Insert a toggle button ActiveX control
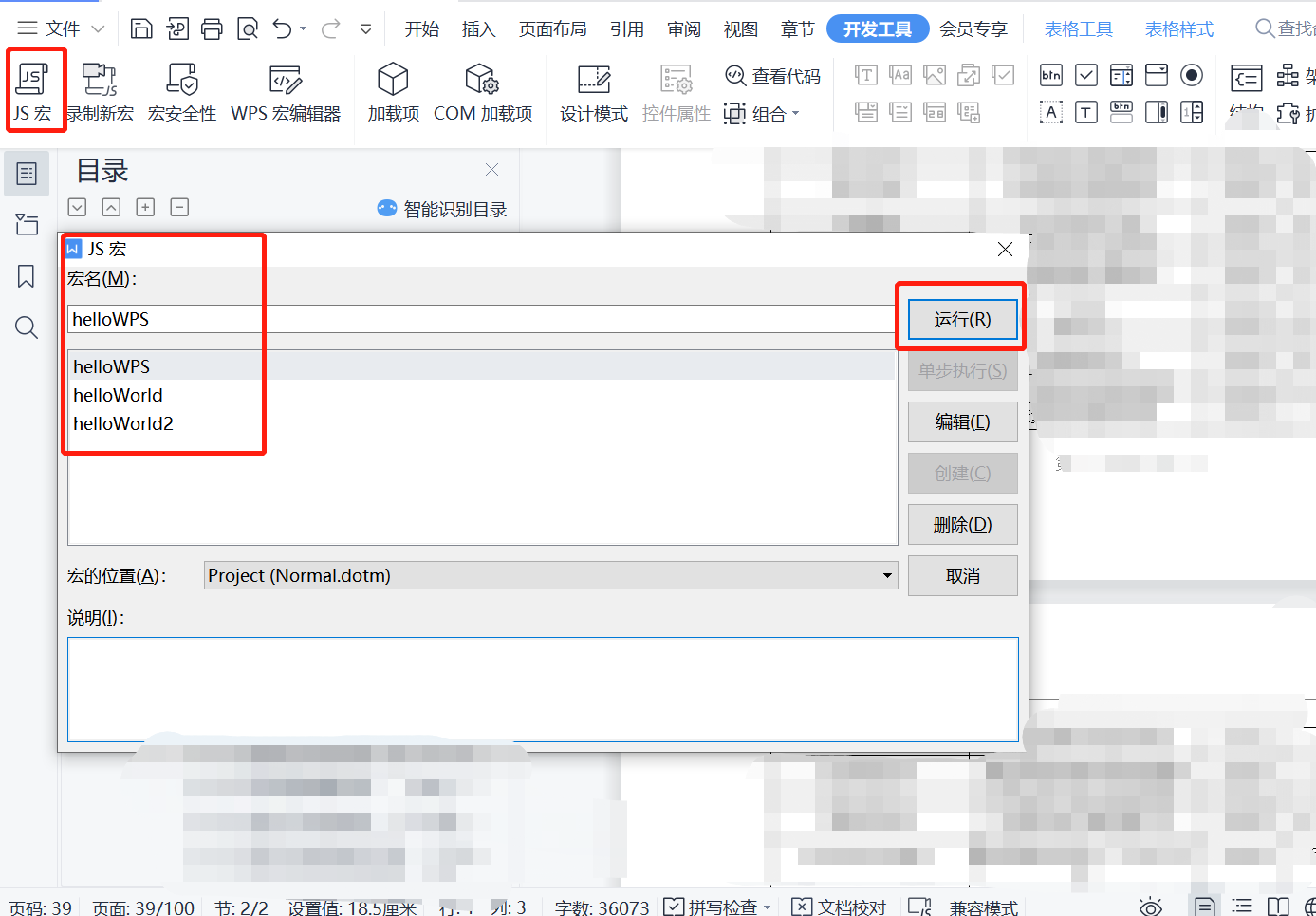The height and width of the screenshot is (916, 1316). point(1121,112)
